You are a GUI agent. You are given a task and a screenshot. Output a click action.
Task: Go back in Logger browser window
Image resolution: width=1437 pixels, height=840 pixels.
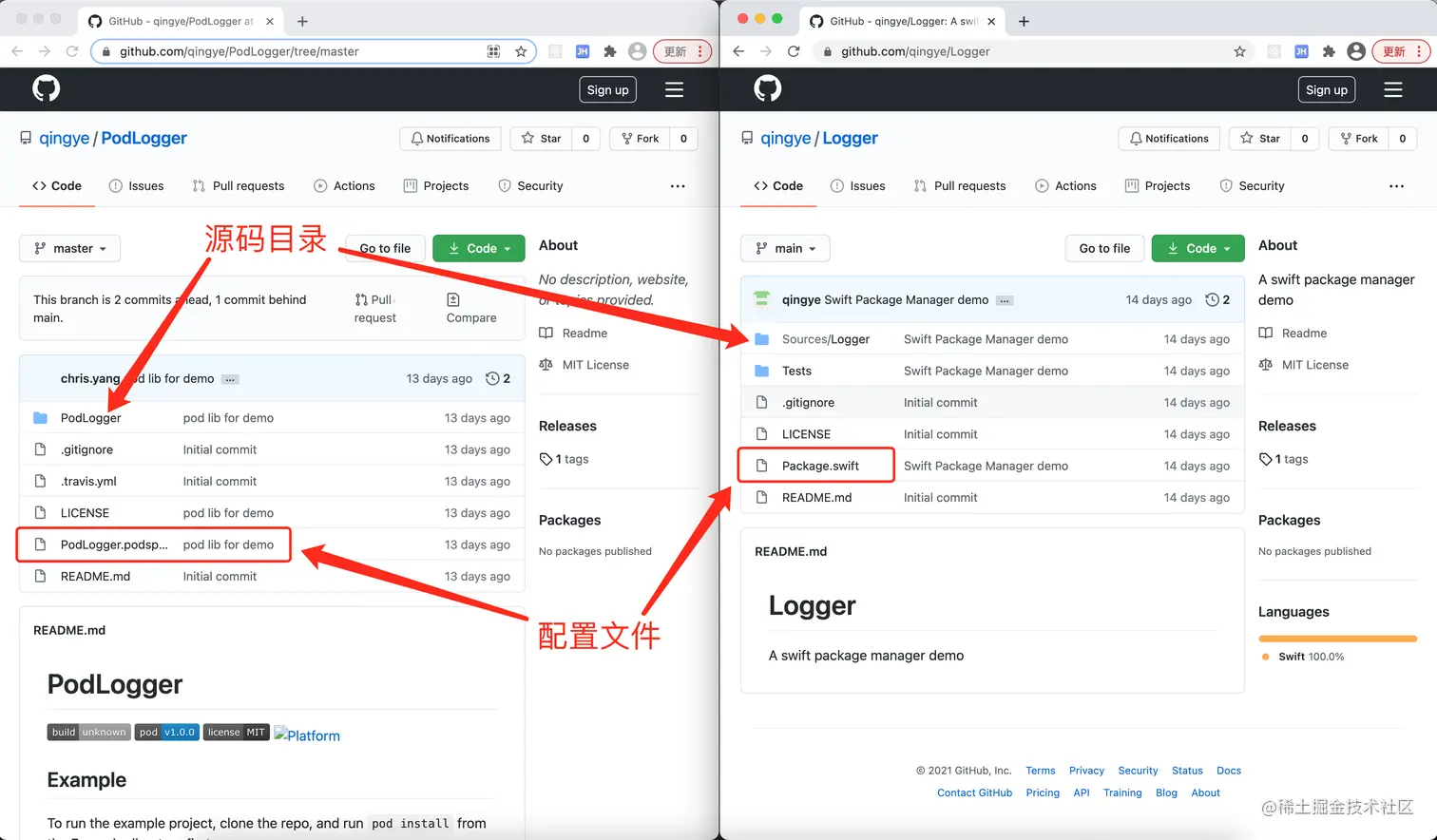pyautogui.click(x=738, y=51)
